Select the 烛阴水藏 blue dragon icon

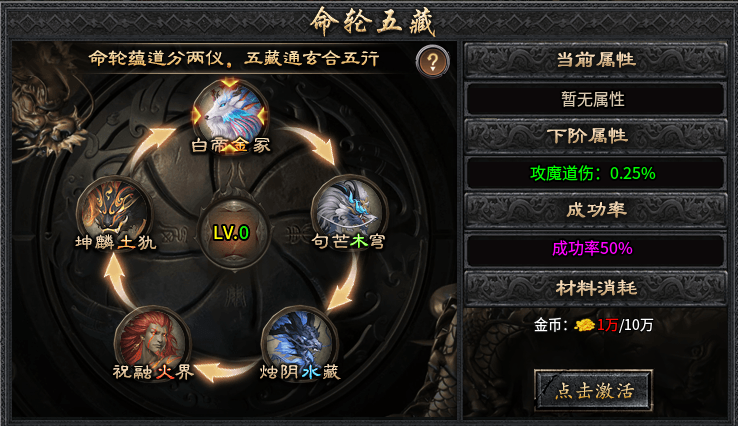(x=299, y=342)
